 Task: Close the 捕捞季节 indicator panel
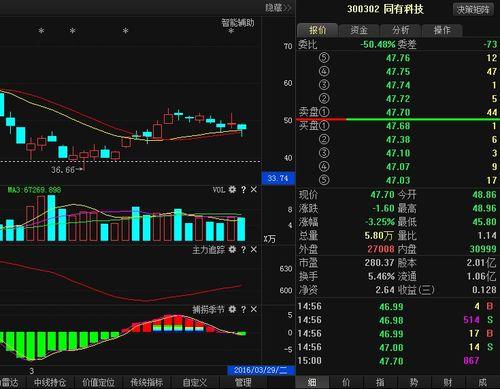click(x=254, y=309)
